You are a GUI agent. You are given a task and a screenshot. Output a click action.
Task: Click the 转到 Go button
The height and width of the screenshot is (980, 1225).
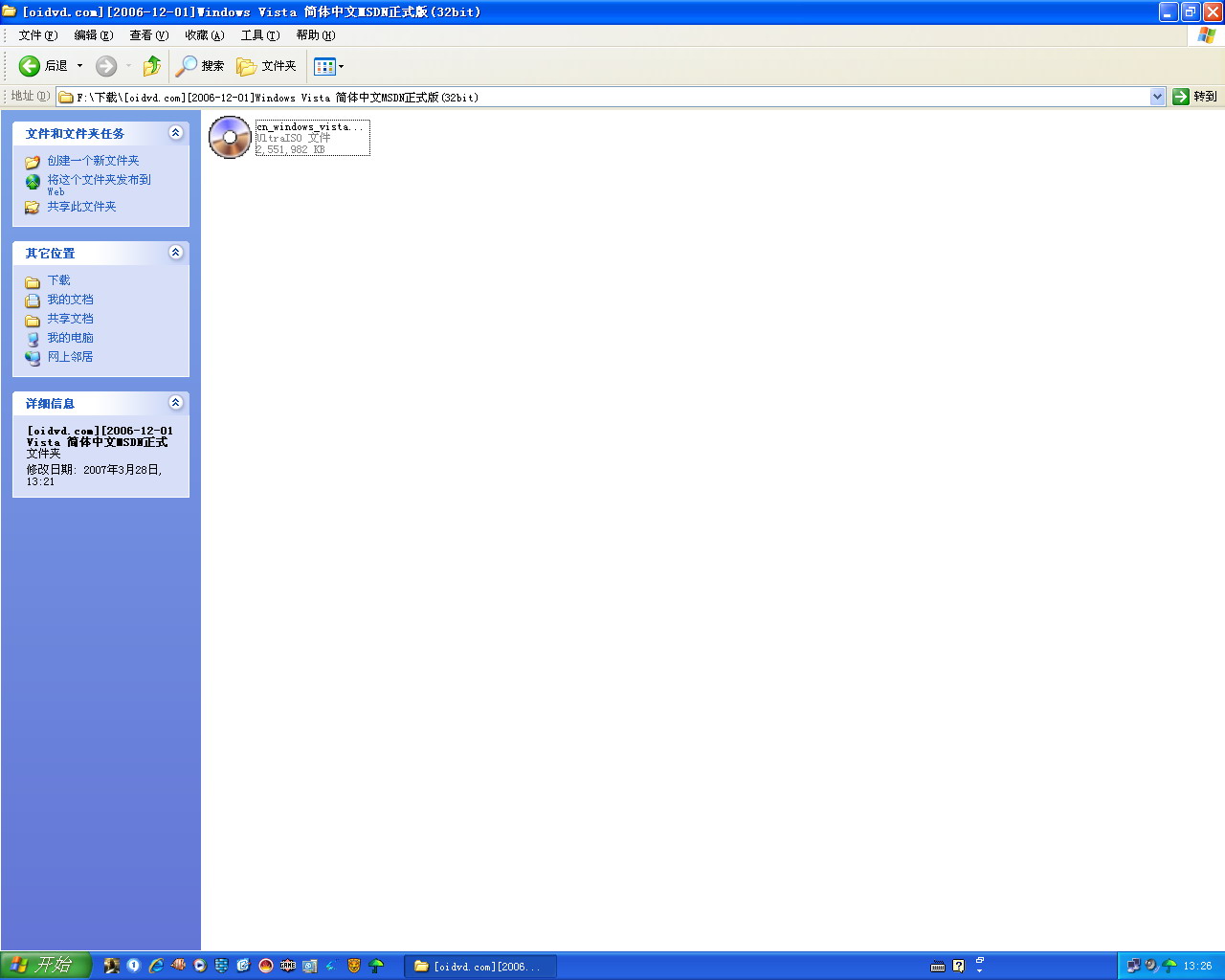[x=1195, y=97]
